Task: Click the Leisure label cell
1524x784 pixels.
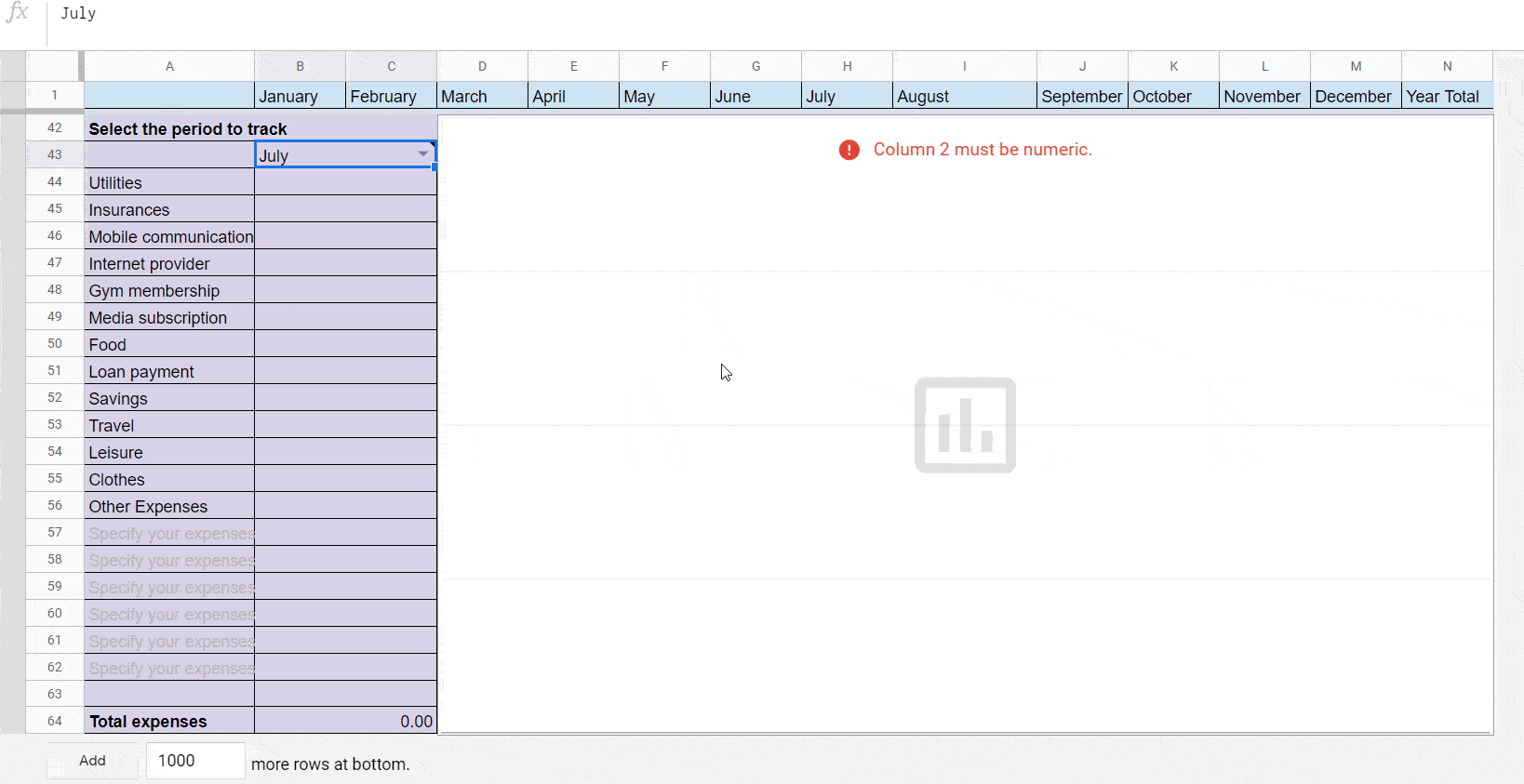Action: coord(169,452)
